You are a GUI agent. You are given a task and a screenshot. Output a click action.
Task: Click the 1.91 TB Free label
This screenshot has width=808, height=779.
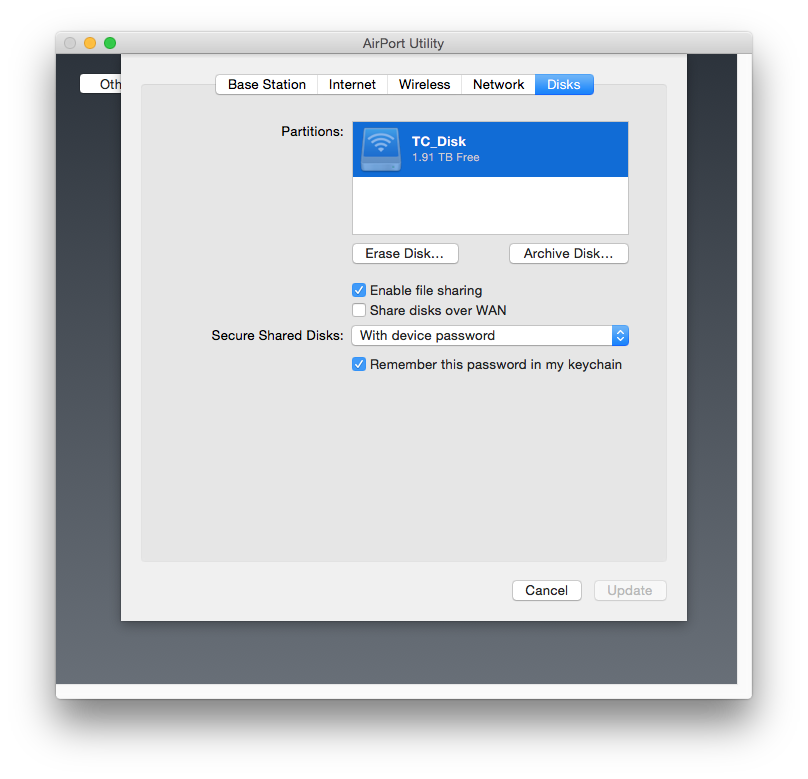445,157
